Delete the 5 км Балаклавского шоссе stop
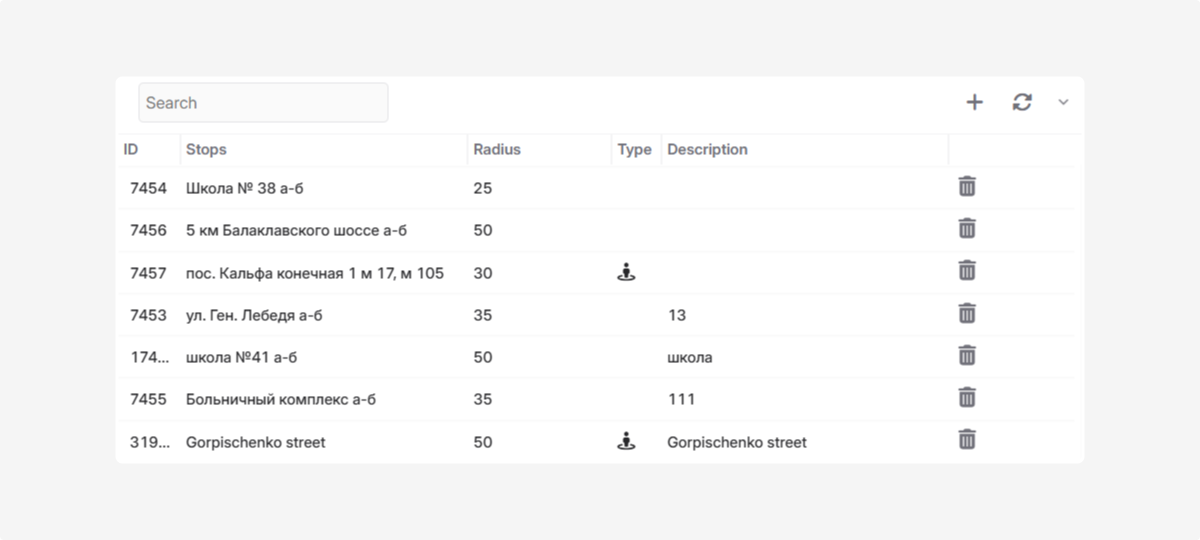The width and height of the screenshot is (1200, 540). pos(967,229)
